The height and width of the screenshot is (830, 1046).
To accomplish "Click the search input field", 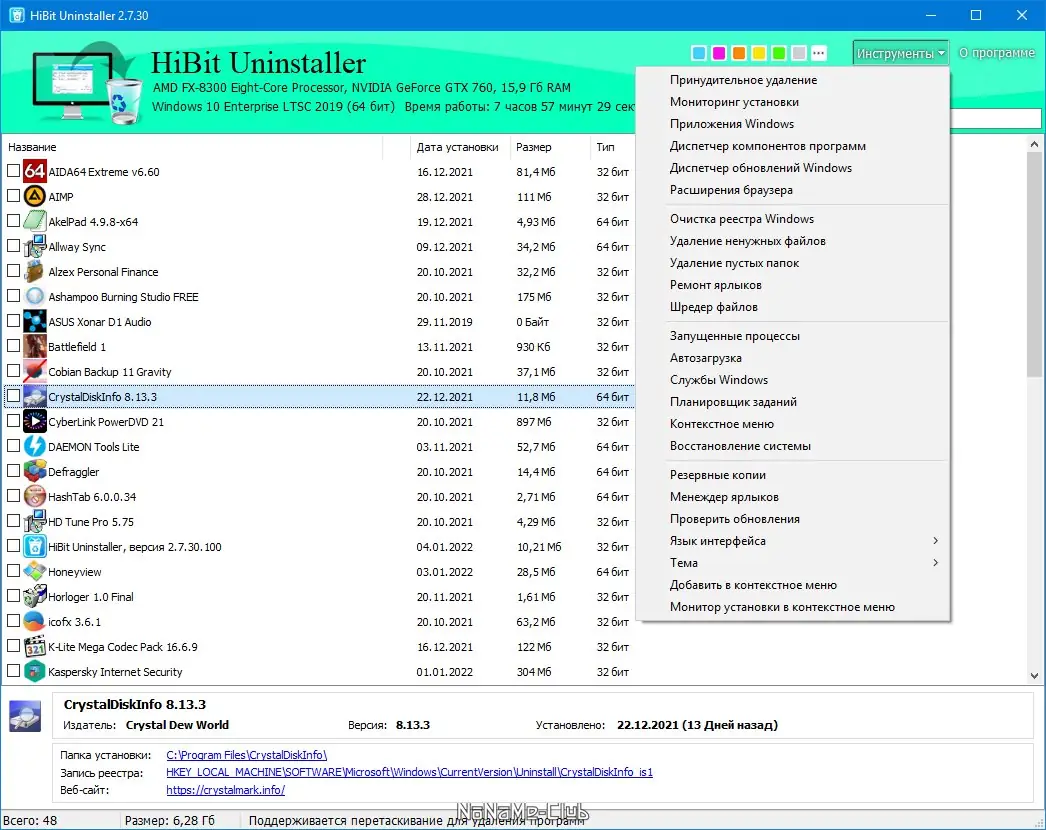I will click(x=995, y=119).
